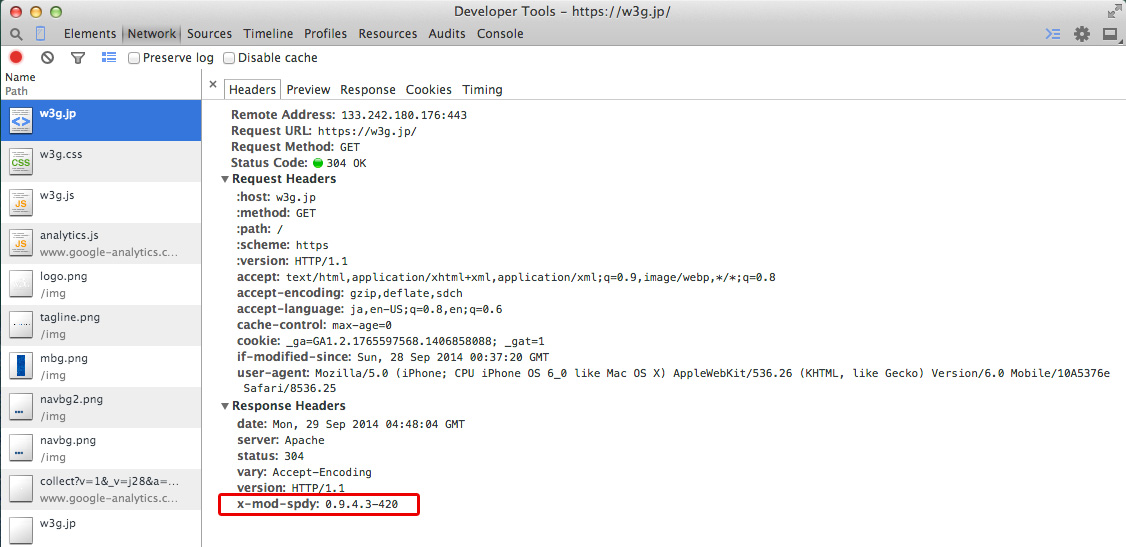The height and width of the screenshot is (547, 1126).
Task: Change dock side icon
Action: tap(1110, 34)
